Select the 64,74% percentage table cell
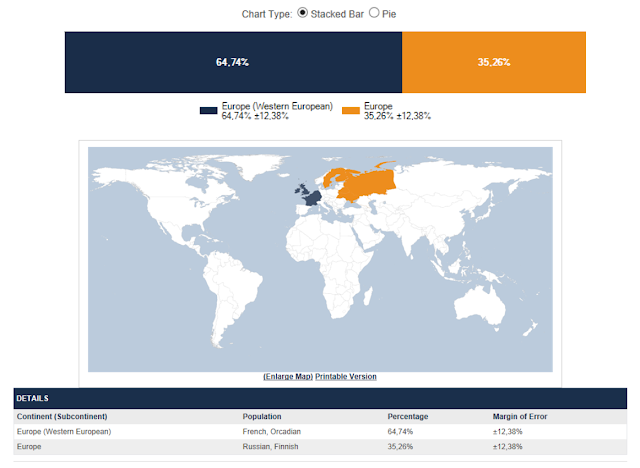The image size is (640, 468). point(400,432)
